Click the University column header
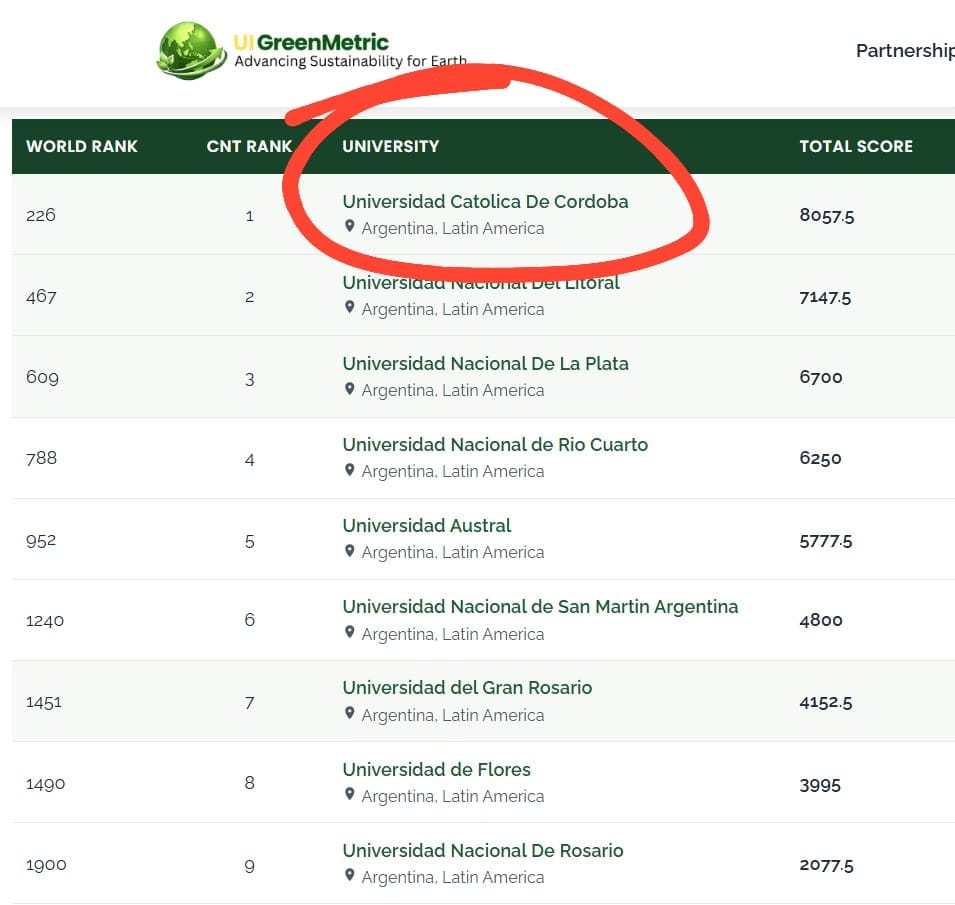 tap(390, 146)
